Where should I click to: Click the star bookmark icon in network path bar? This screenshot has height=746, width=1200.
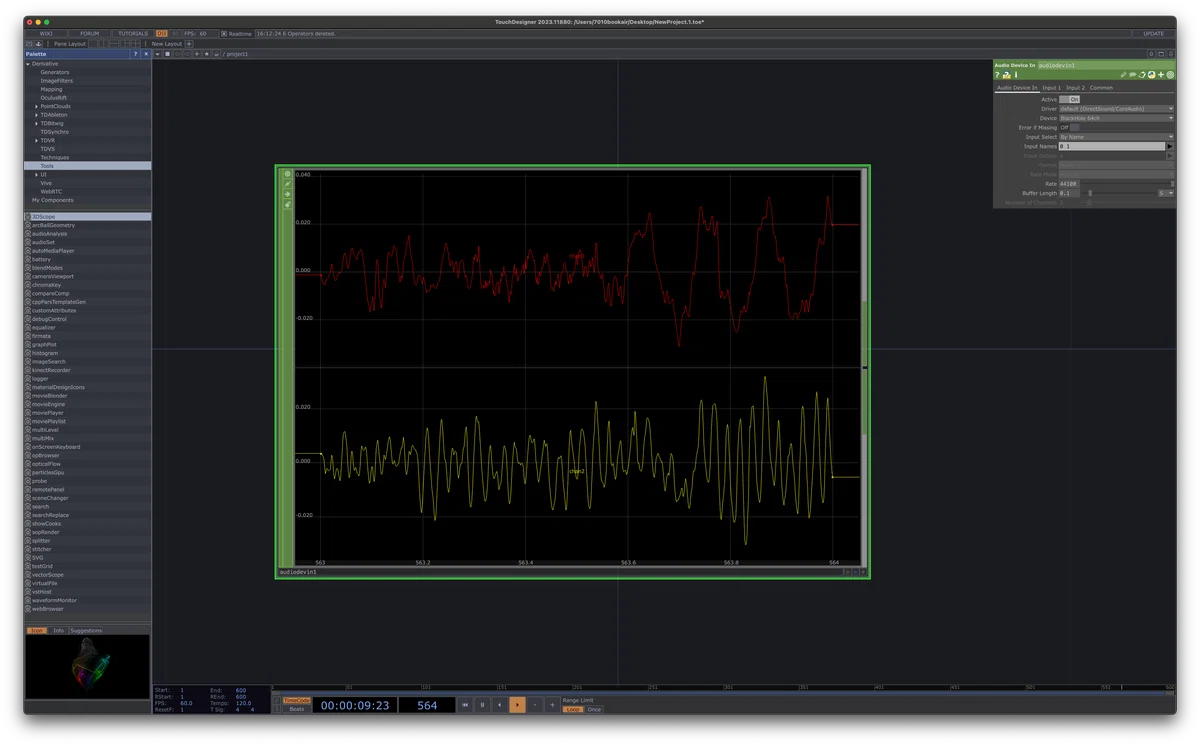(x=206, y=54)
